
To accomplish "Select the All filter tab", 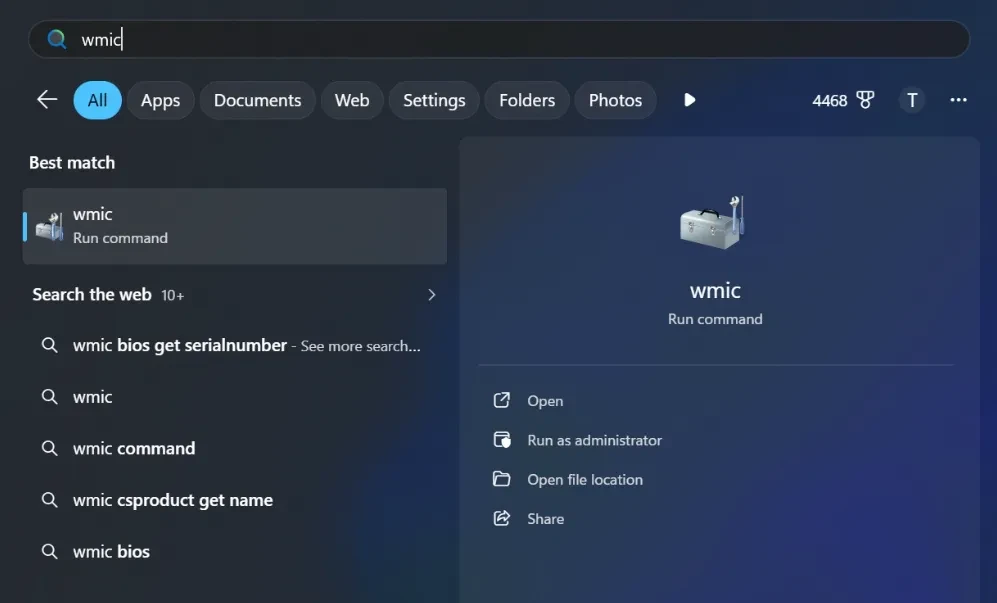I will (x=97, y=100).
